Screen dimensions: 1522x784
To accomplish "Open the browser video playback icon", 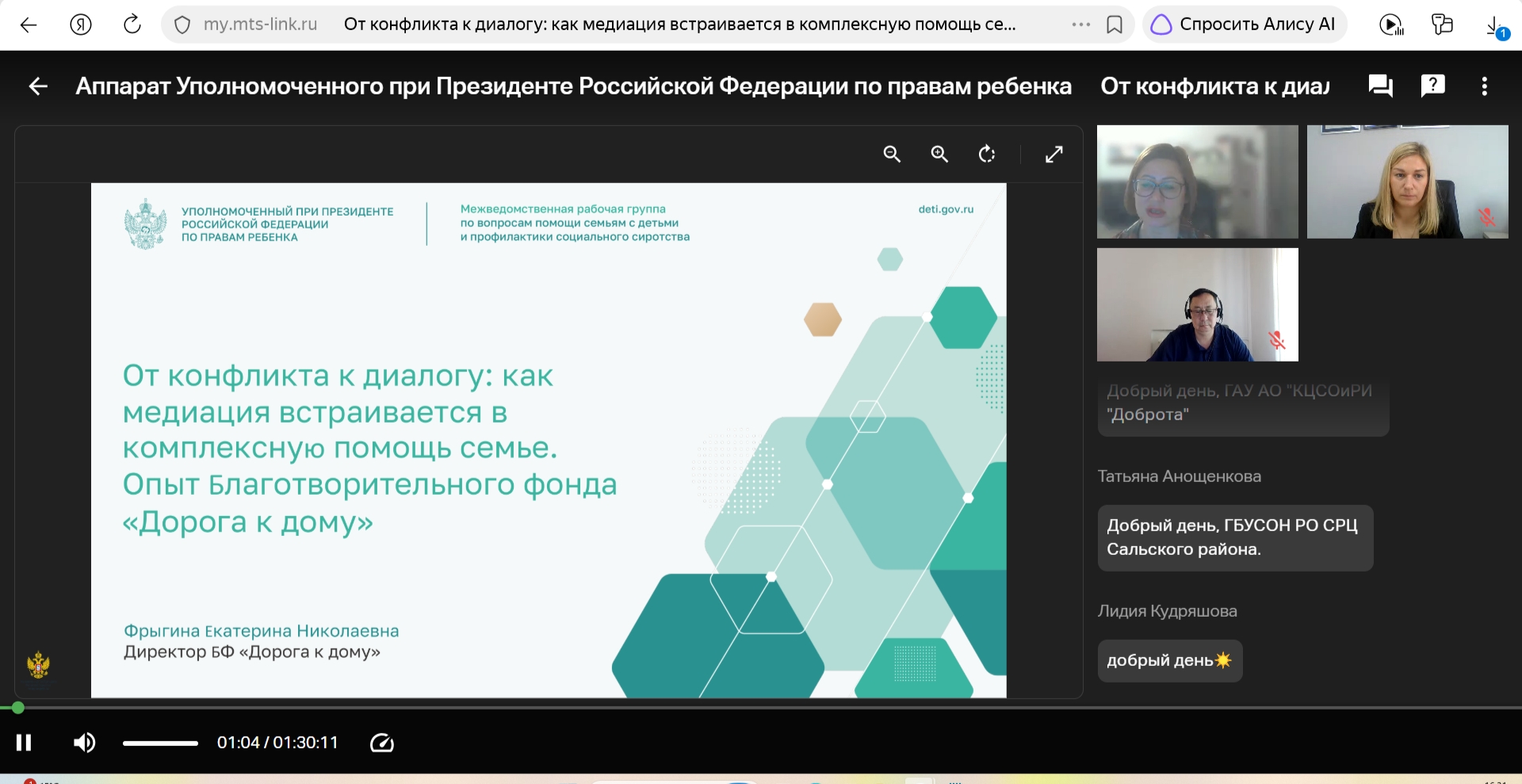I will click(1391, 25).
